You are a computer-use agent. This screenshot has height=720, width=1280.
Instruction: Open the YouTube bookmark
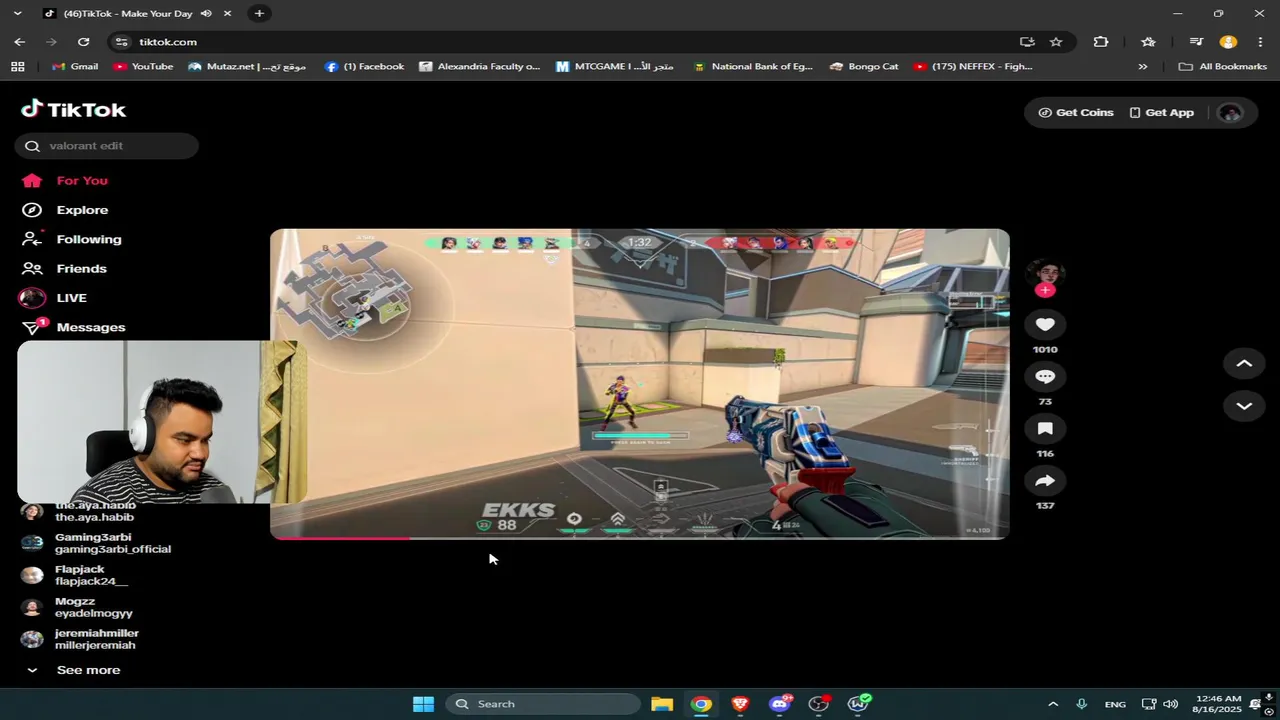pos(143,67)
